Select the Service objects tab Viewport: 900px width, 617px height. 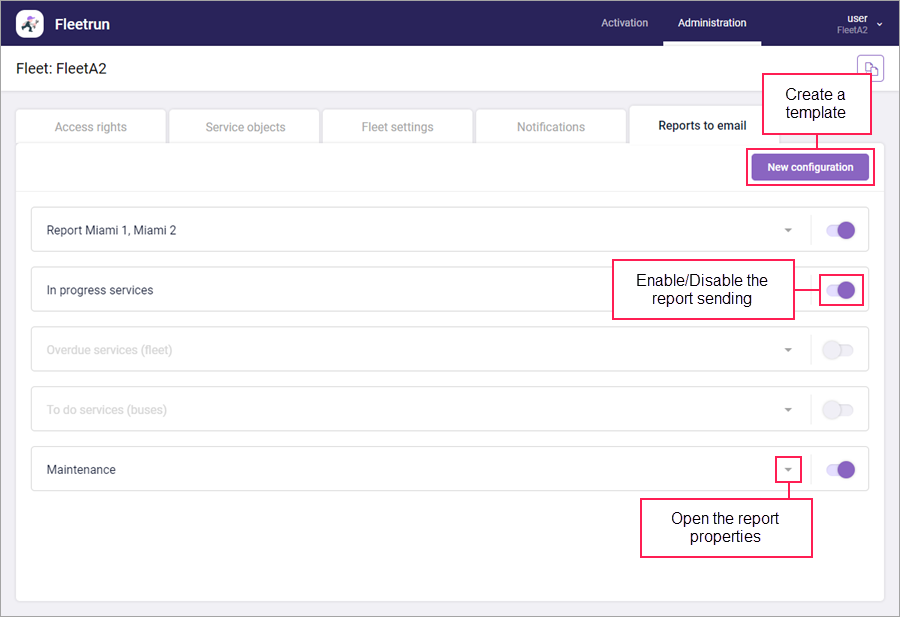click(245, 127)
